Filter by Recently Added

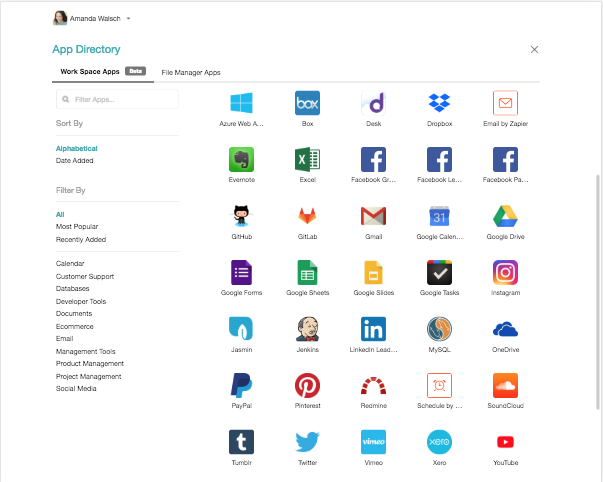(81, 239)
